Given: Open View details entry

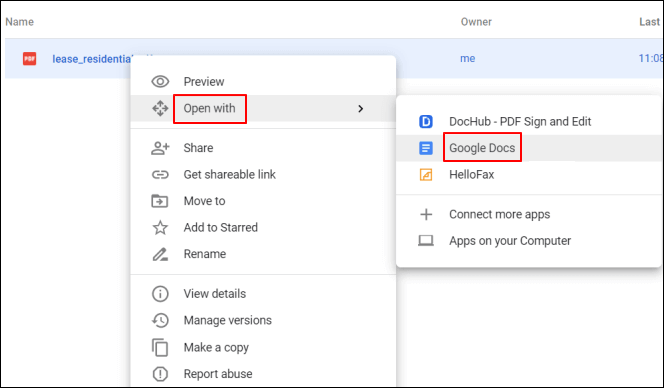Looking at the screenshot, I should pos(263,294).
